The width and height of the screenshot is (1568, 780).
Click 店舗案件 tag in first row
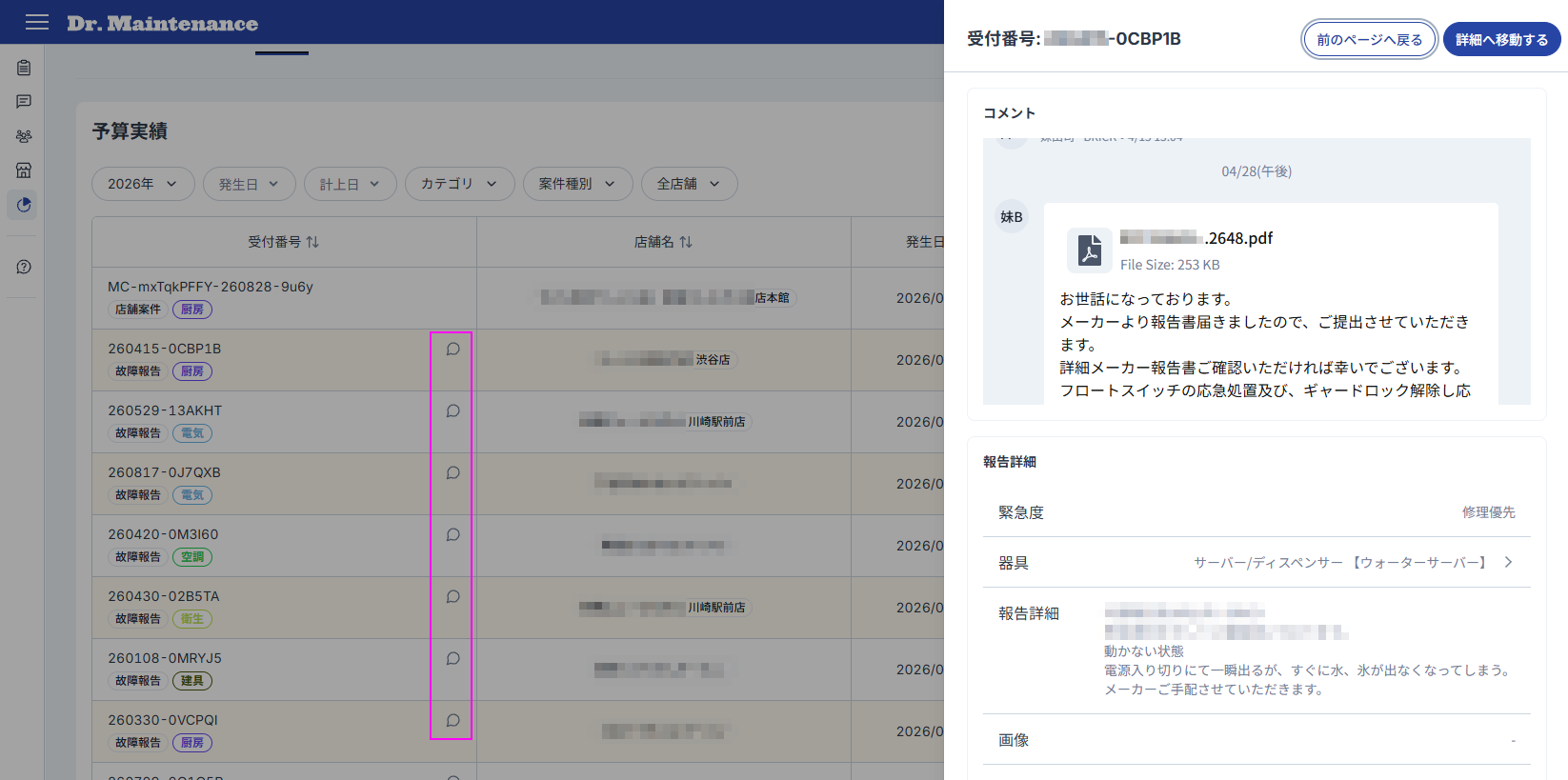pyautogui.click(x=138, y=310)
